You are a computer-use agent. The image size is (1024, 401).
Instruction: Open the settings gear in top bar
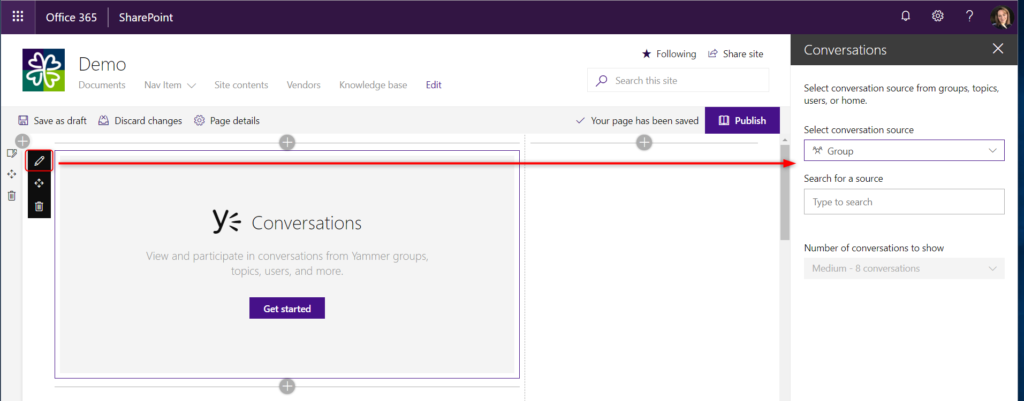point(938,17)
